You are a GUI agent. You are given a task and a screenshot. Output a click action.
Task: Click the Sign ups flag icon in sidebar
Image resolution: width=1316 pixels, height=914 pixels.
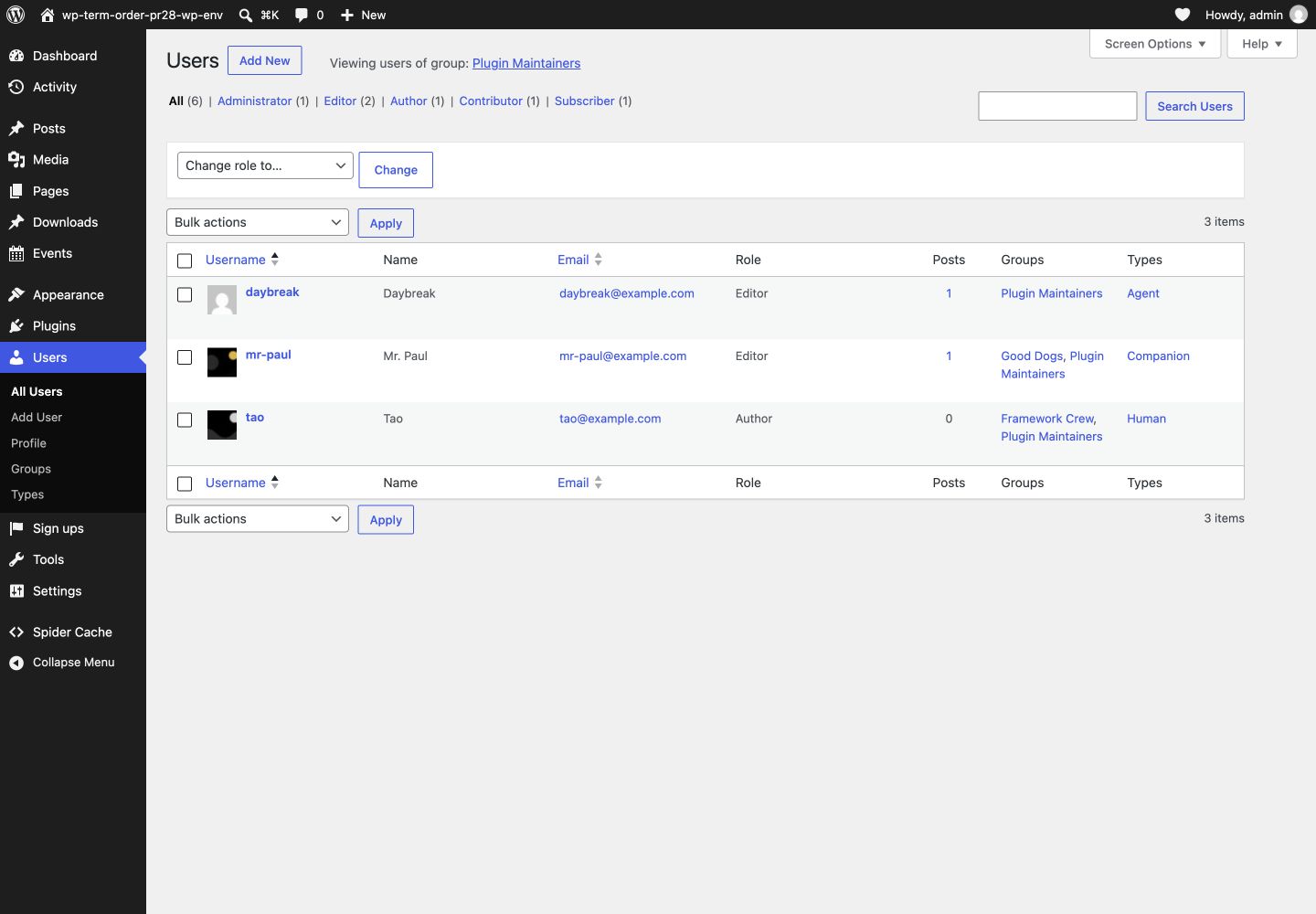[x=16, y=528]
